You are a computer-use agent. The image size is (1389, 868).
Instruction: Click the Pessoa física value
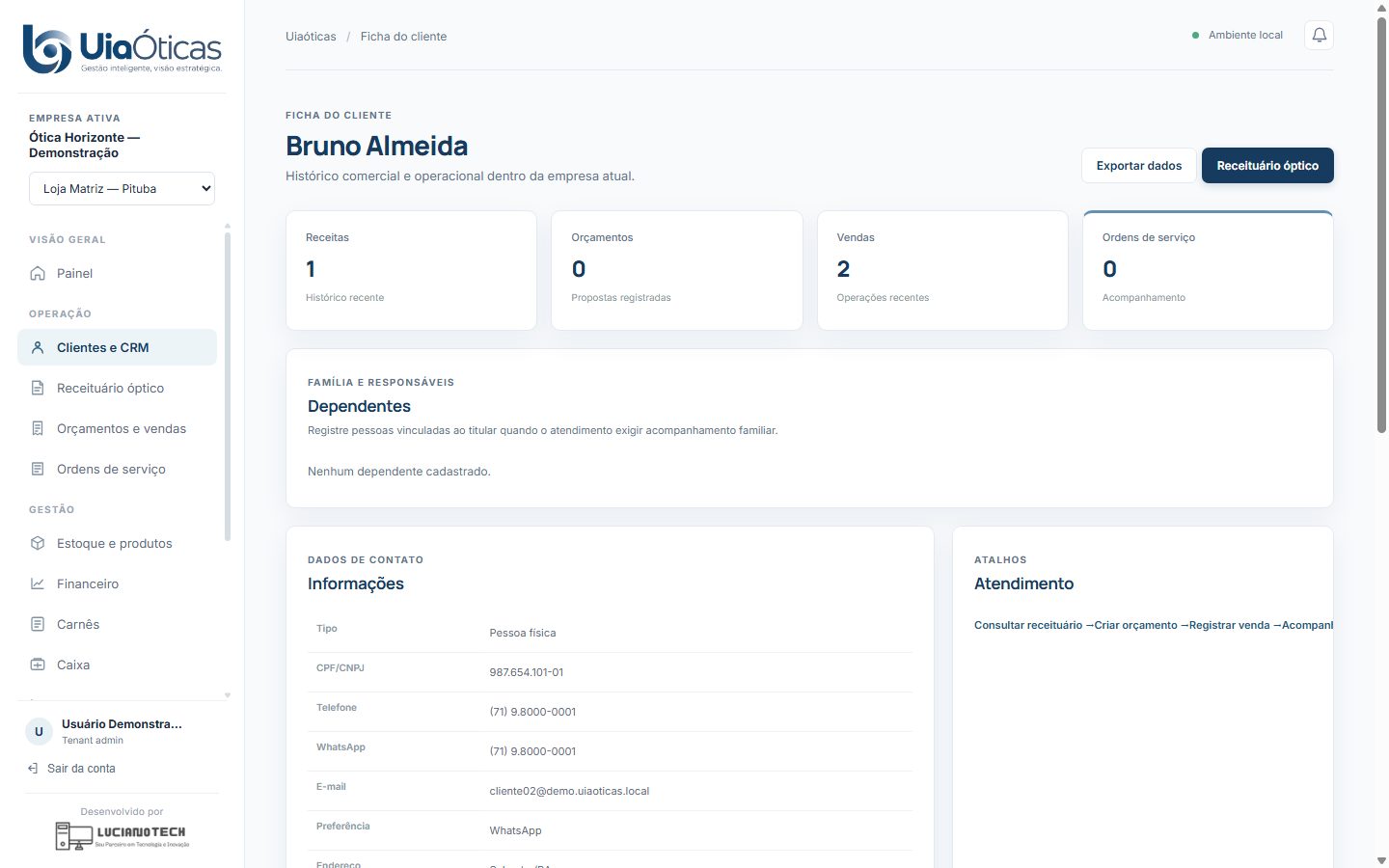click(x=523, y=633)
